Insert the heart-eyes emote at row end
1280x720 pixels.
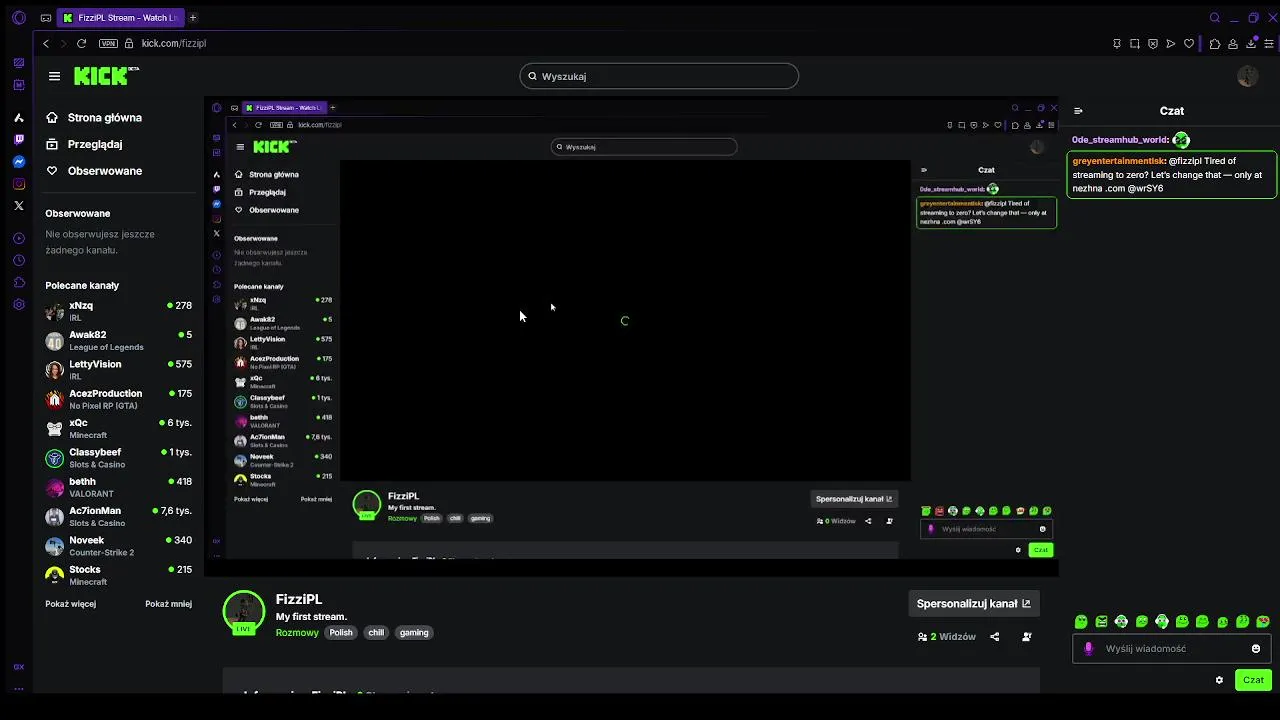1263,621
